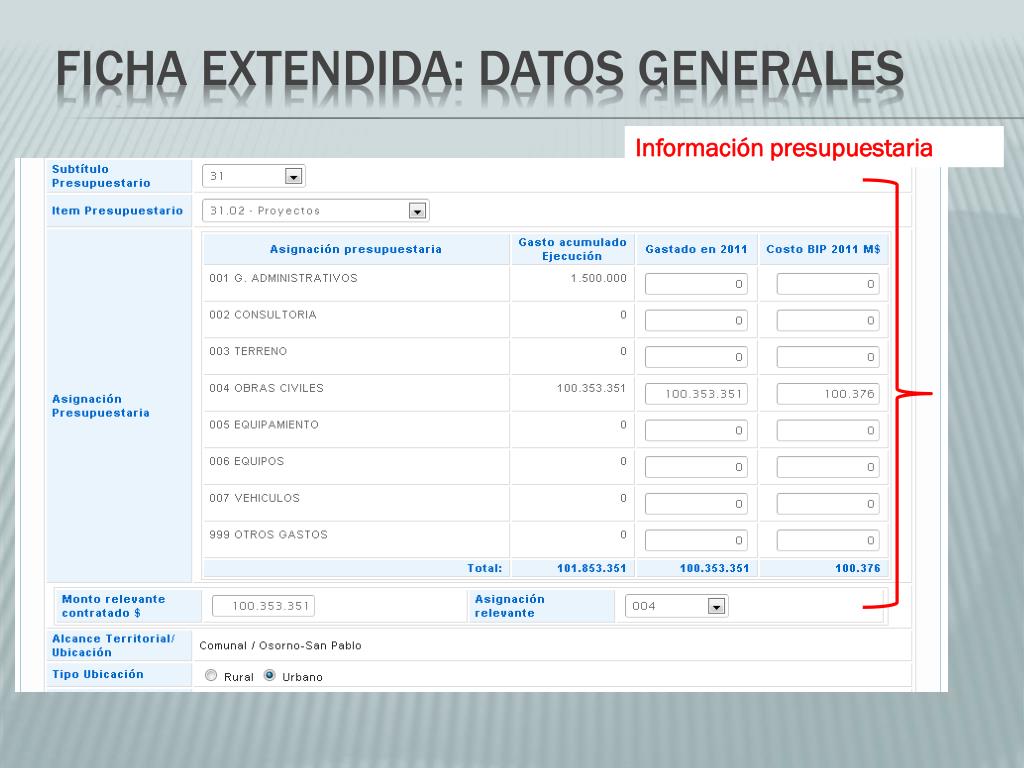Click the Monto relevante contratado input field
1024x768 pixels.
(263, 606)
